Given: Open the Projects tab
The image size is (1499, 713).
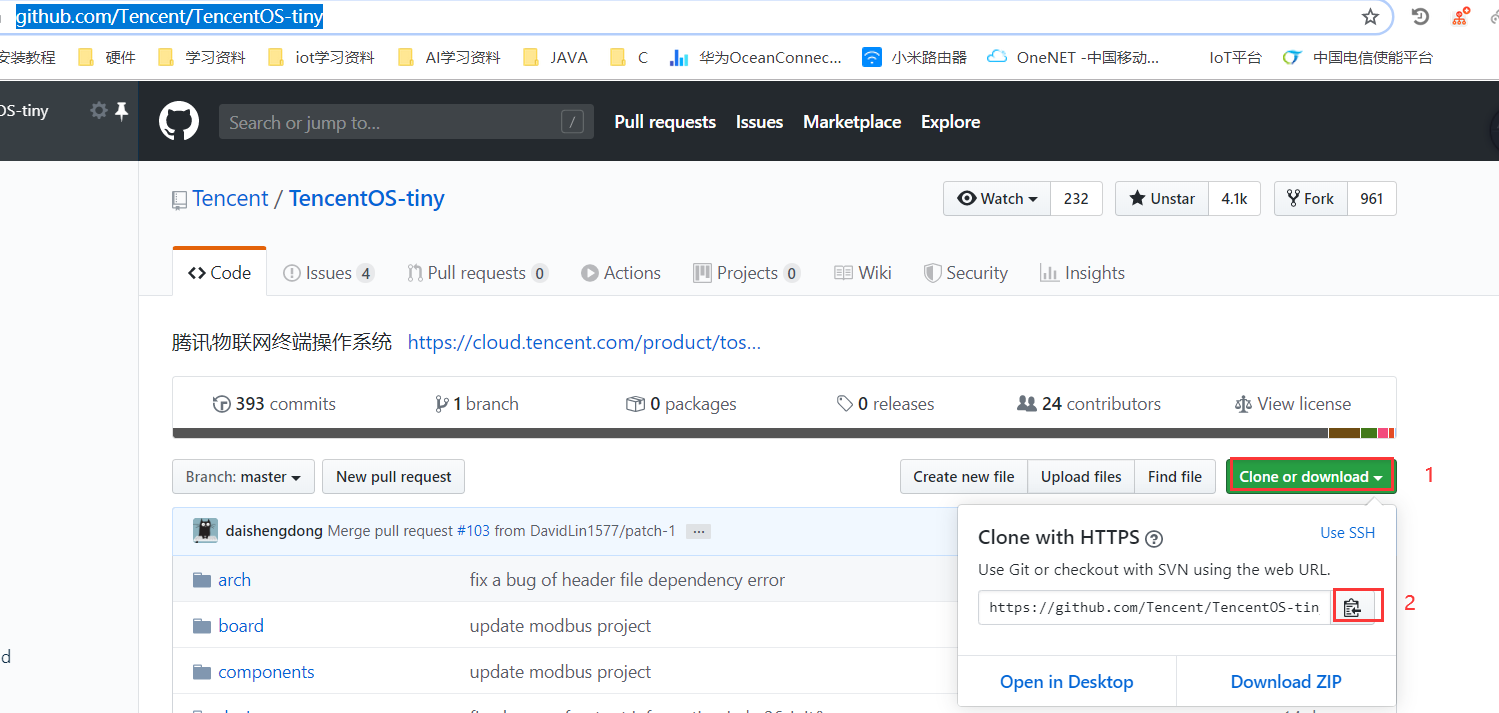Looking at the screenshot, I should click(x=746, y=273).
